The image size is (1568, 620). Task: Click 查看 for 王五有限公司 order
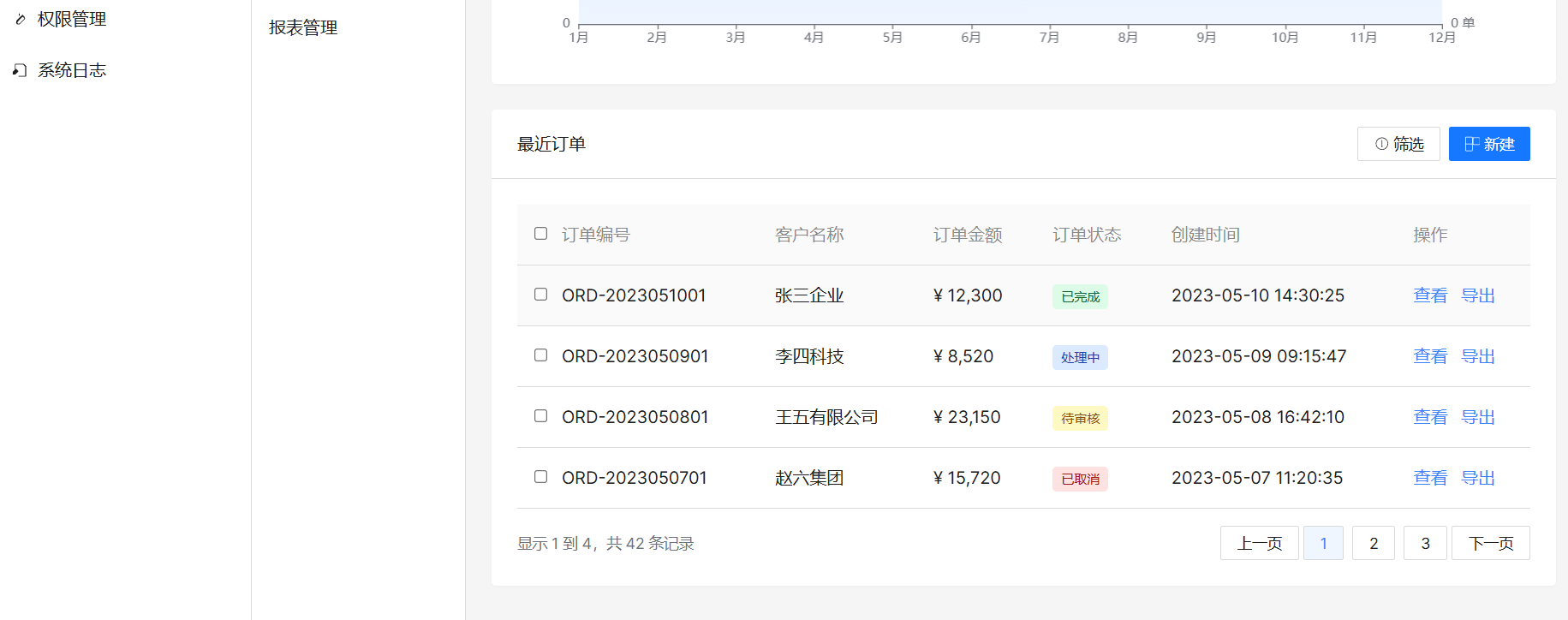(1429, 417)
